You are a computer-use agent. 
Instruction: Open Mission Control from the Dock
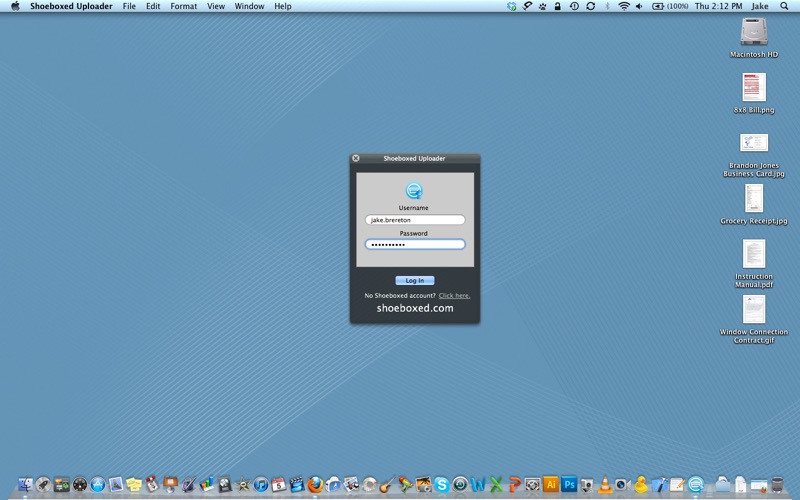coord(62,484)
